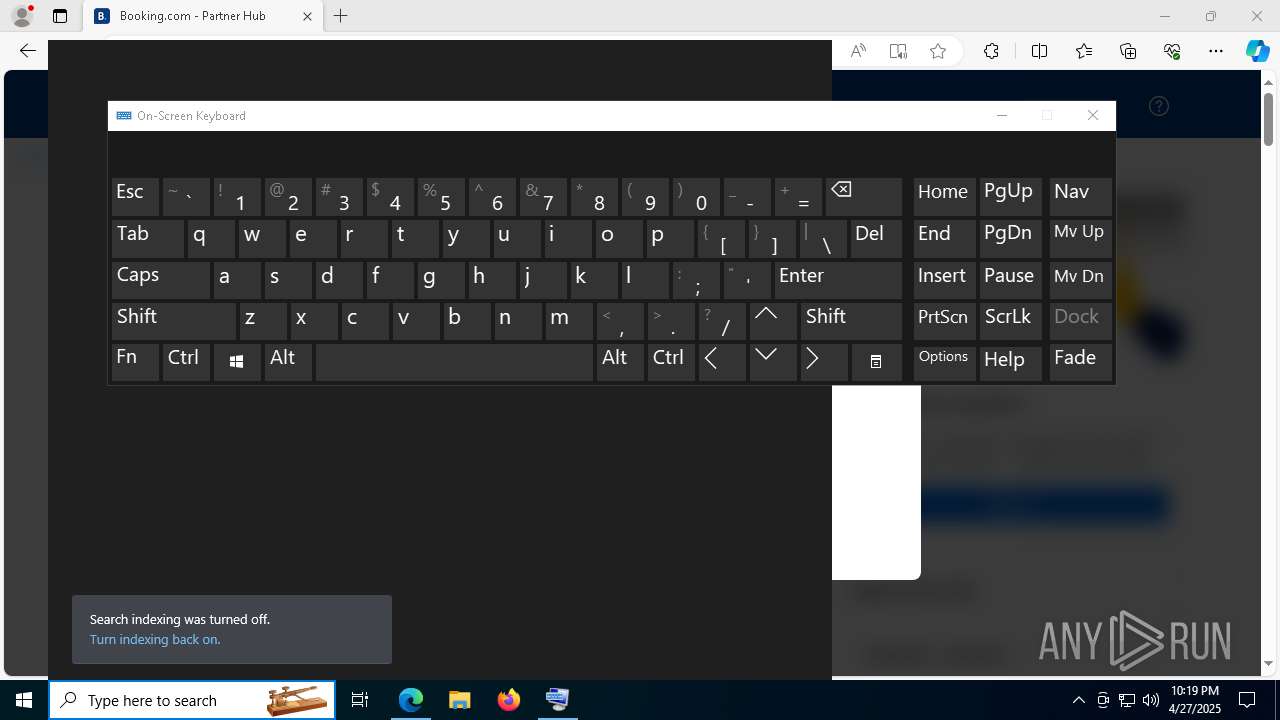The width and height of the screenshot is (1280, 720).
Task: Hit the Left arrow key on keyboard
Action: click(722, 362)
